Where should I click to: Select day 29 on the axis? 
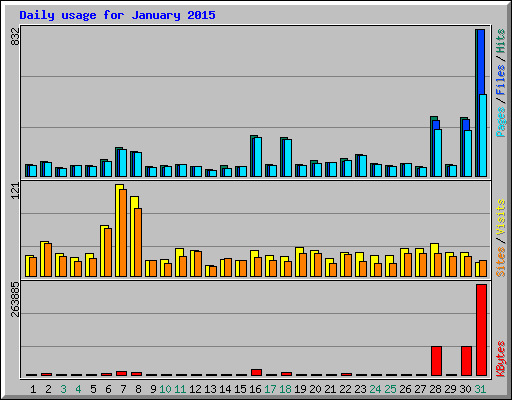click(450, 389)
